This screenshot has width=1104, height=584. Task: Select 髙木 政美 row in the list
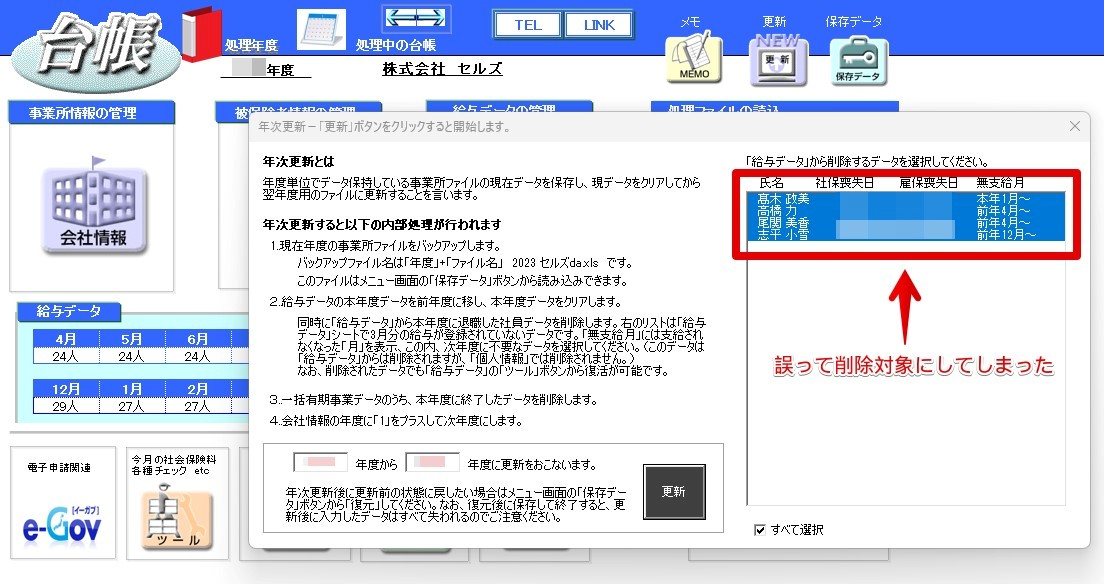pyautogui.click(x=905, y=199)
